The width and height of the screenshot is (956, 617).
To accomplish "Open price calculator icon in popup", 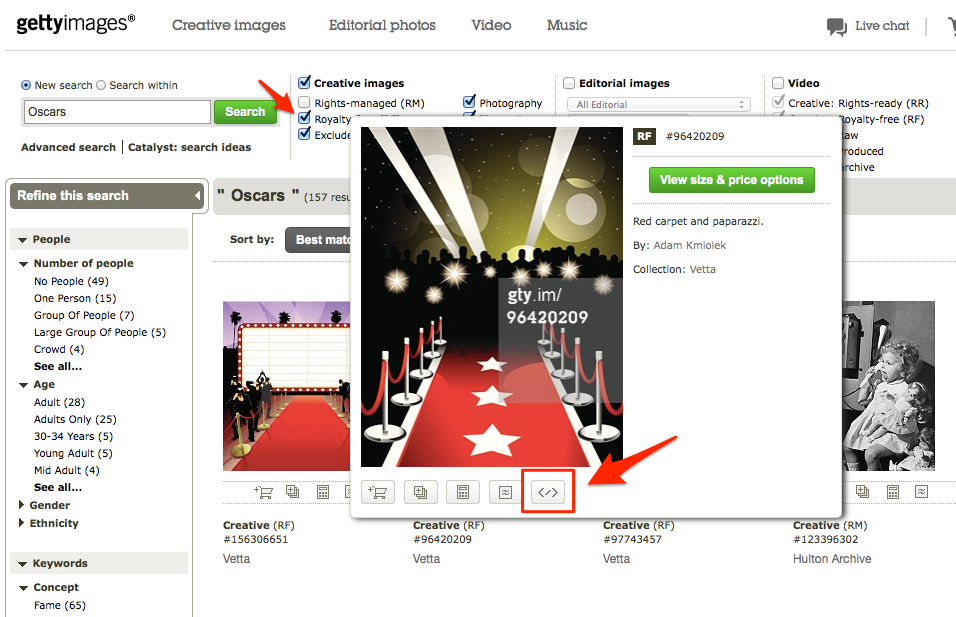I will click(x=462, y=492).
